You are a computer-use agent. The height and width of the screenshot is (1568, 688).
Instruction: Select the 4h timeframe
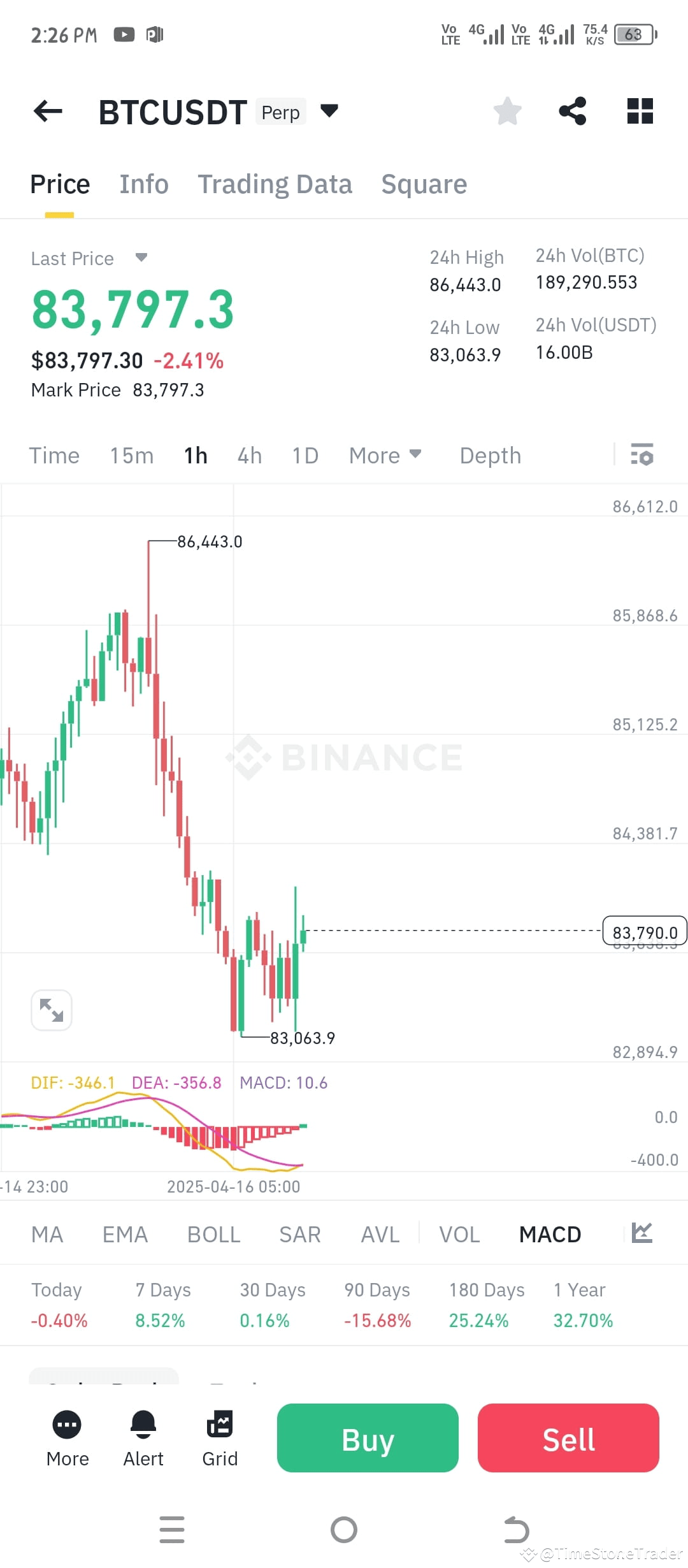249,455
